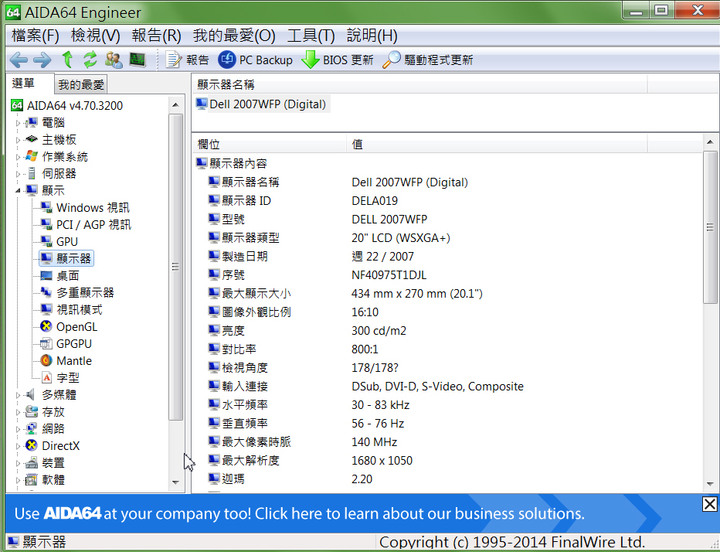Click the DirectX icon in tree
This screenshot has width=720, height=552.
31,445
